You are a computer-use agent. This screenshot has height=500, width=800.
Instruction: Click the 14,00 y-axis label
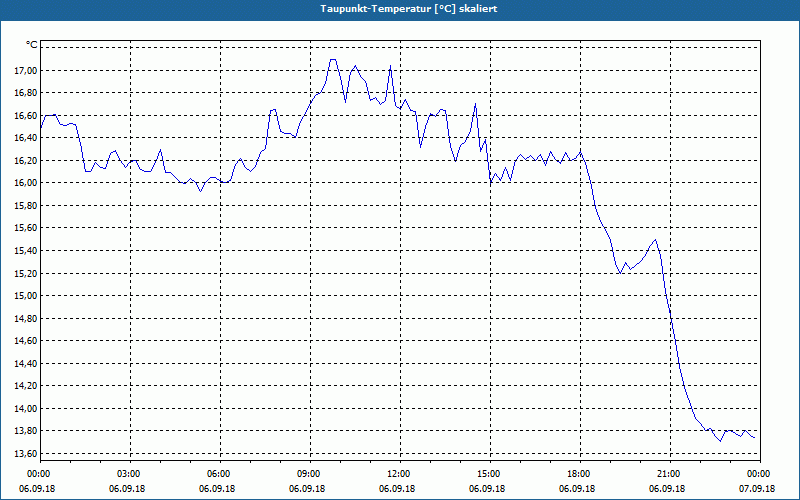[25, 409]
